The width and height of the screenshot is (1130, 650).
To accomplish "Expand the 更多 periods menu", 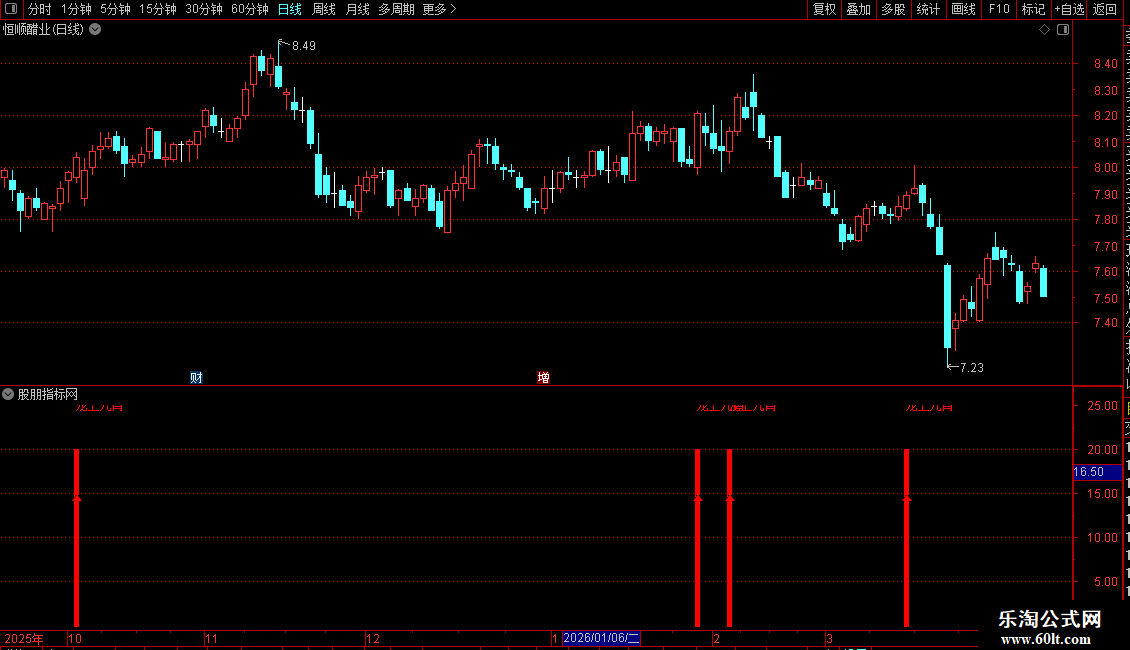I will (x=439, y=9).
